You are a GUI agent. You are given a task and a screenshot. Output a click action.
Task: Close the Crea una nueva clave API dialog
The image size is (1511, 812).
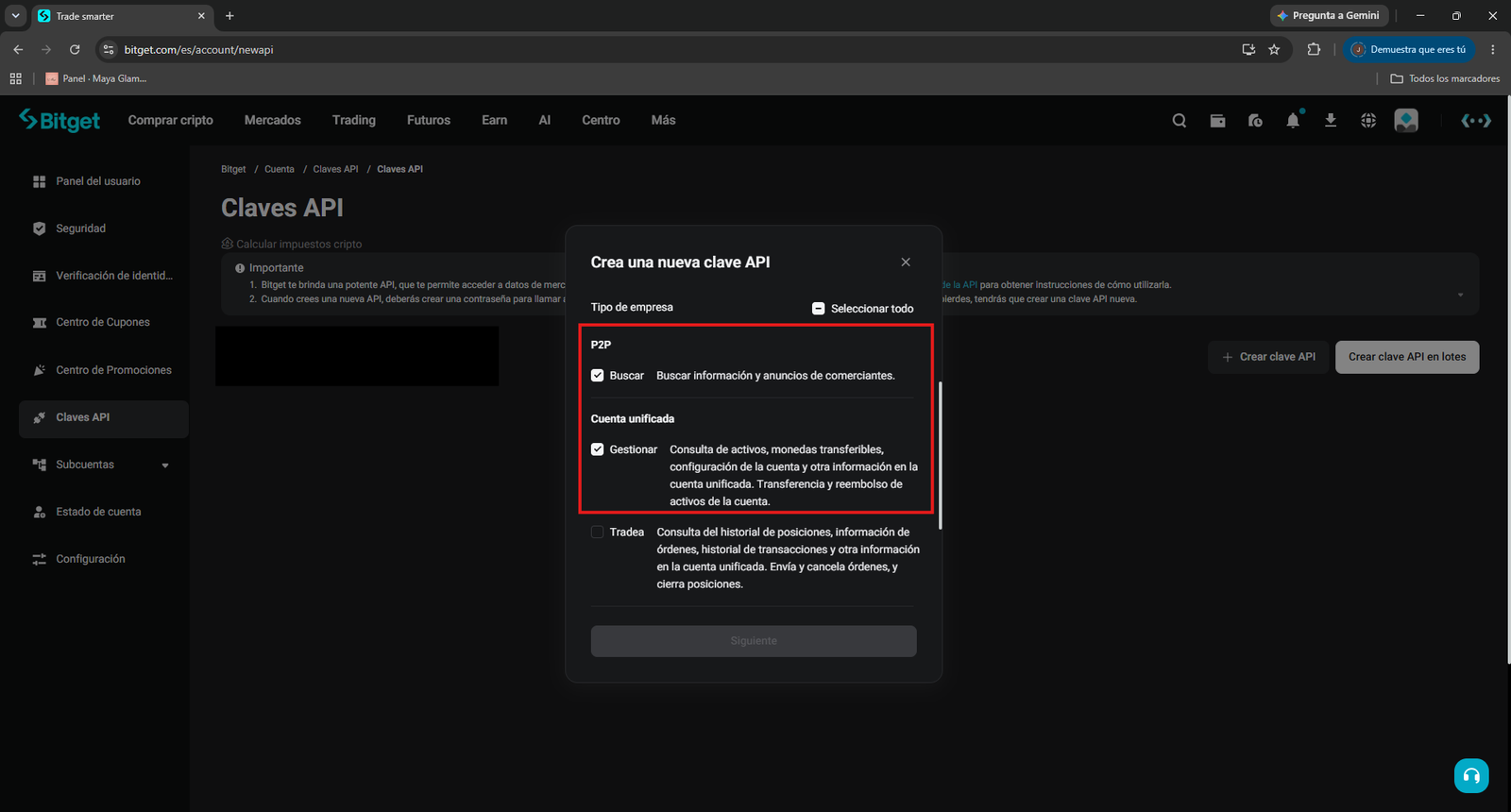click(x=906, y=262)
